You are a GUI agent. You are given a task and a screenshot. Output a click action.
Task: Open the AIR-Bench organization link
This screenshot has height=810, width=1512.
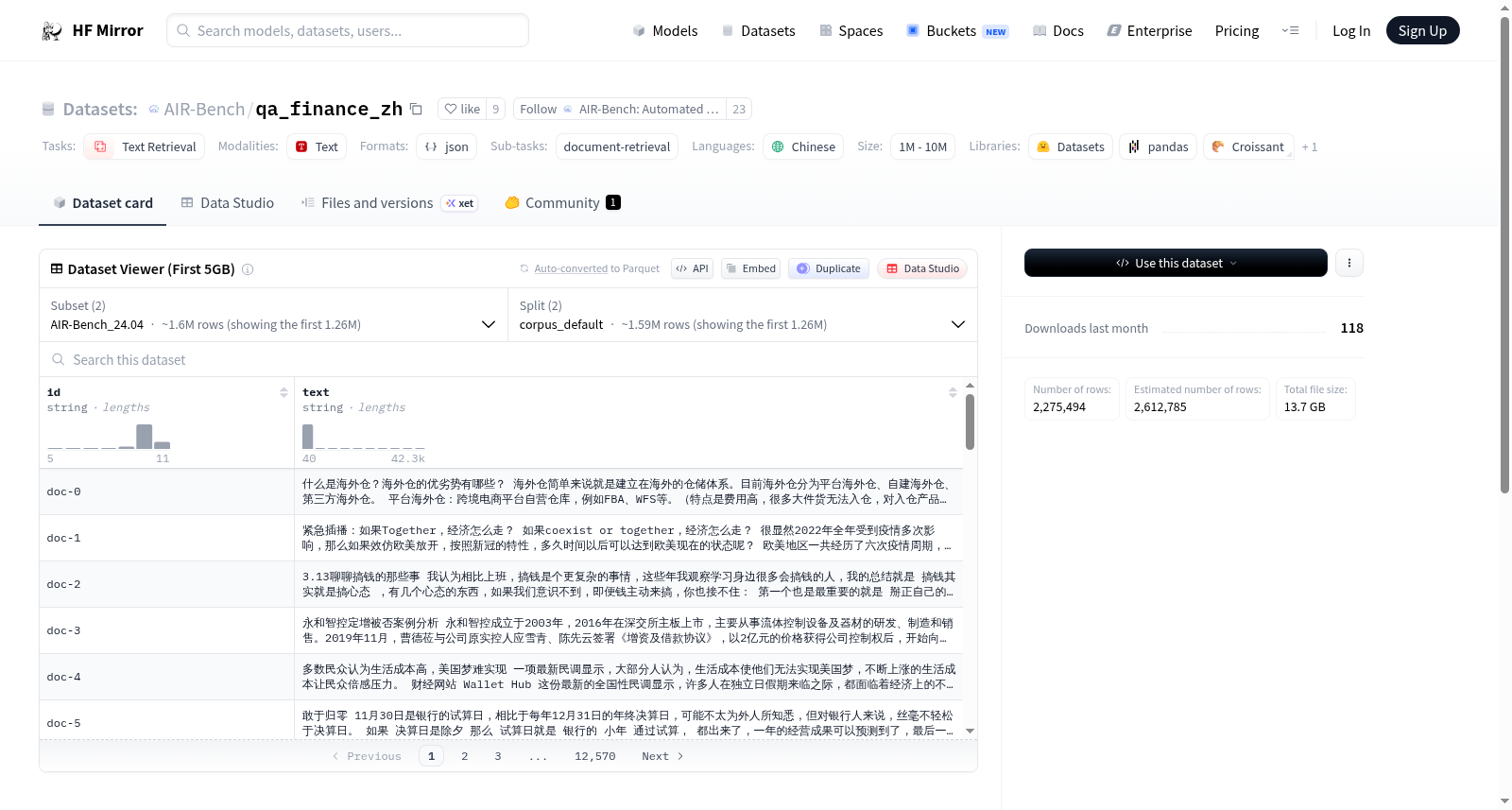tap(204, 110)
